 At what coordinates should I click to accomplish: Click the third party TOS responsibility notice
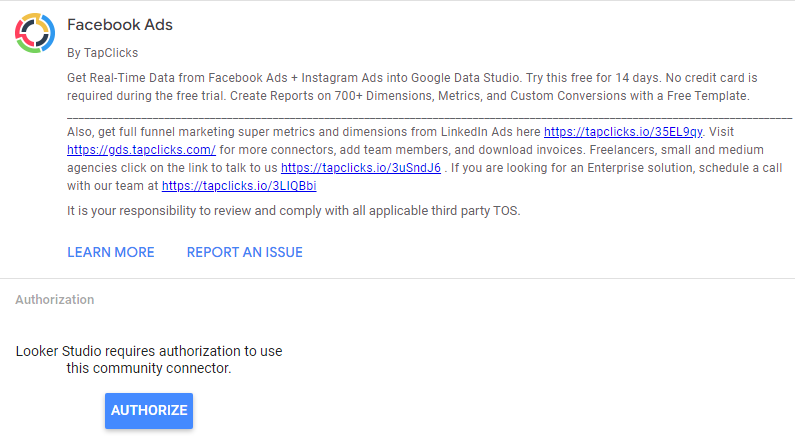(294, 211)
